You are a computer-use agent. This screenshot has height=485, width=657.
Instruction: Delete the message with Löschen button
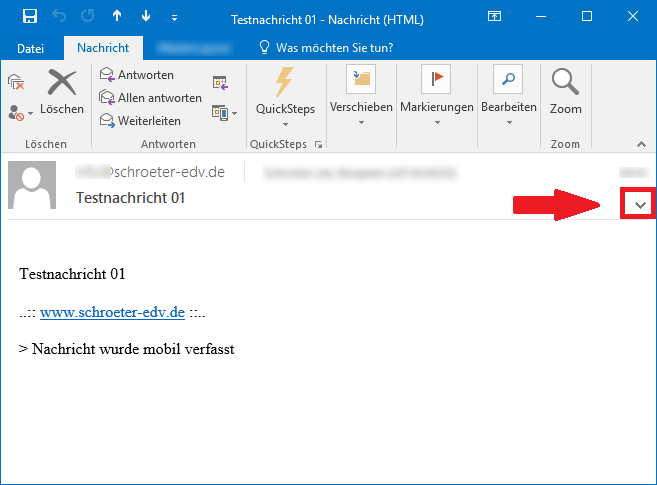pyautogui.click(x=62, y=92)
